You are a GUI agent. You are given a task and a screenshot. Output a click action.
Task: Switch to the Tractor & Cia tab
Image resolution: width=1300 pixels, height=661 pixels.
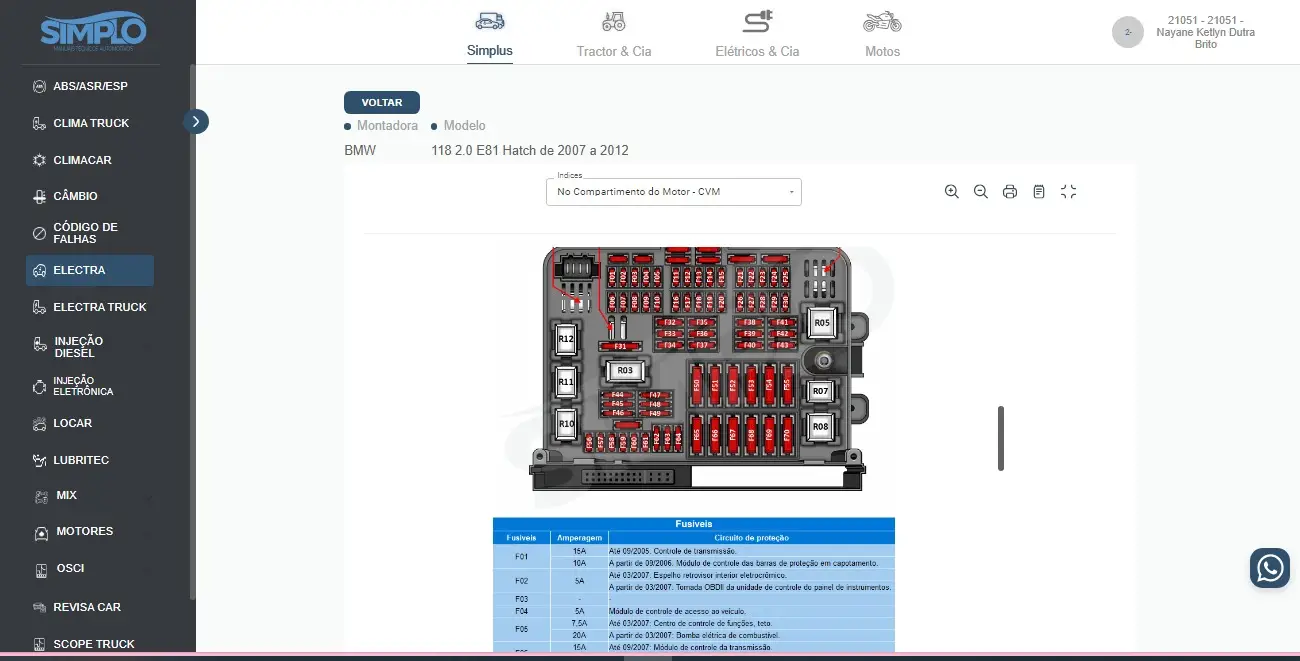point(614,34)
